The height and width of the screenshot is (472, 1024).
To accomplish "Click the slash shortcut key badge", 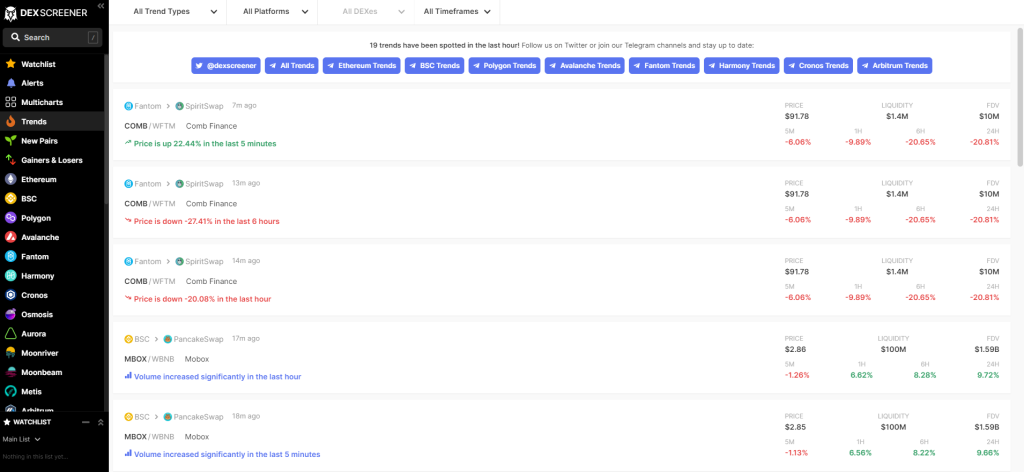I will click(x=93, y=37).
